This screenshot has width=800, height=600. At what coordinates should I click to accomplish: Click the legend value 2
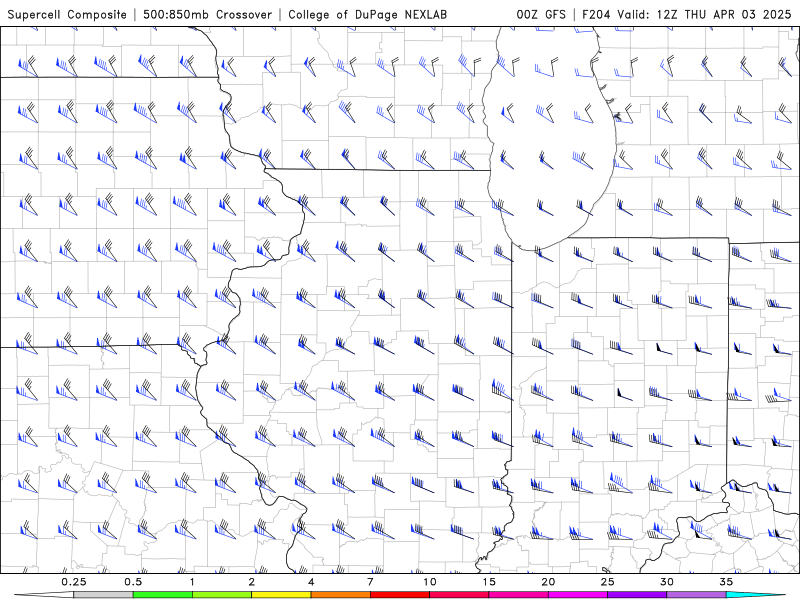tap(252, 582)
